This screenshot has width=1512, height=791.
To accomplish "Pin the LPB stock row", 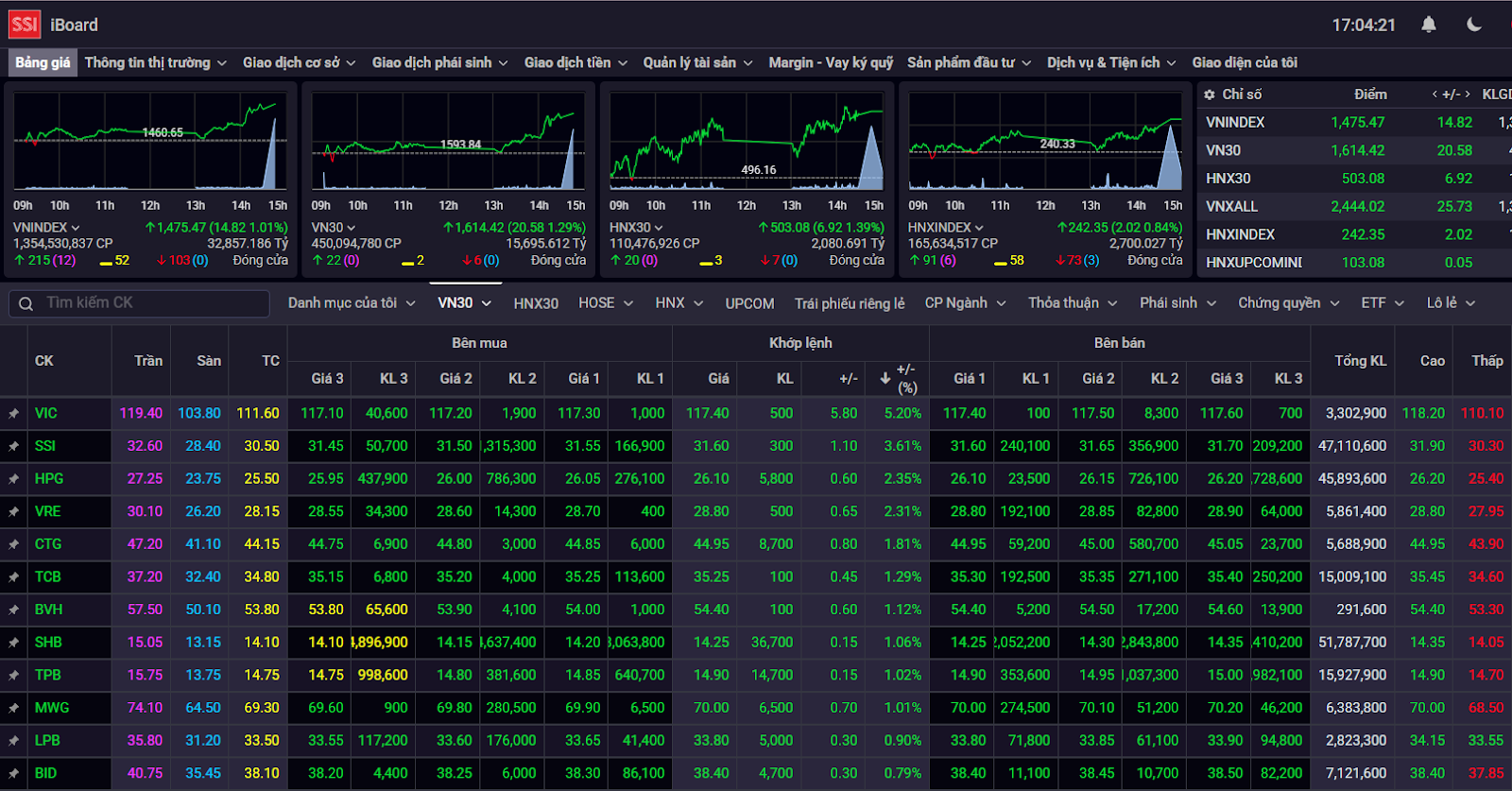I will pyautogui.click(x=13, y=741).
